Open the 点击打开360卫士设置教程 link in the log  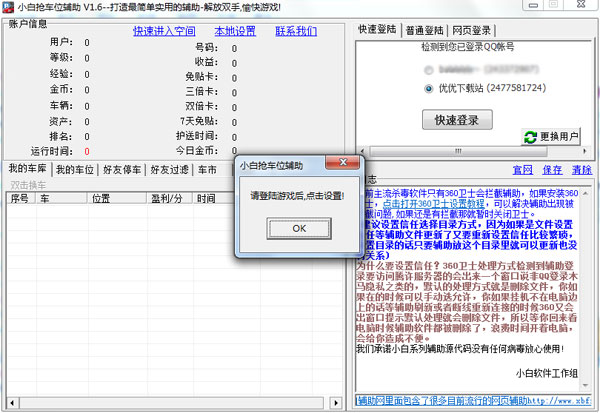tap(433, 204)
